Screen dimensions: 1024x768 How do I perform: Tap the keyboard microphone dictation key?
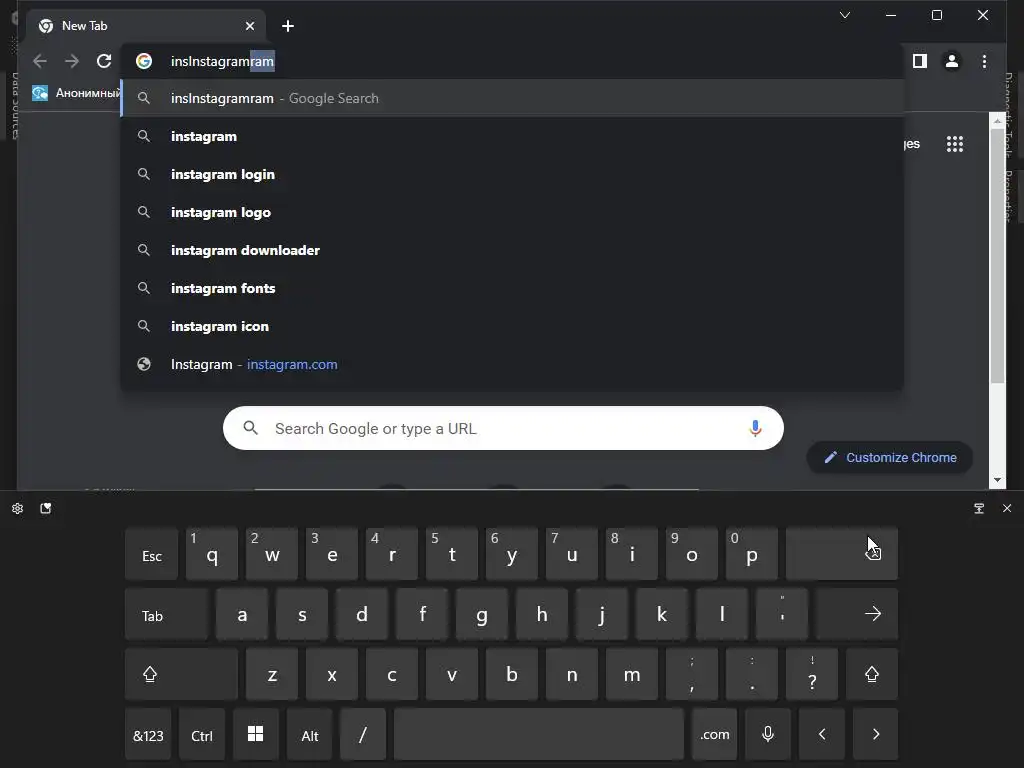(x=768, y=734)
